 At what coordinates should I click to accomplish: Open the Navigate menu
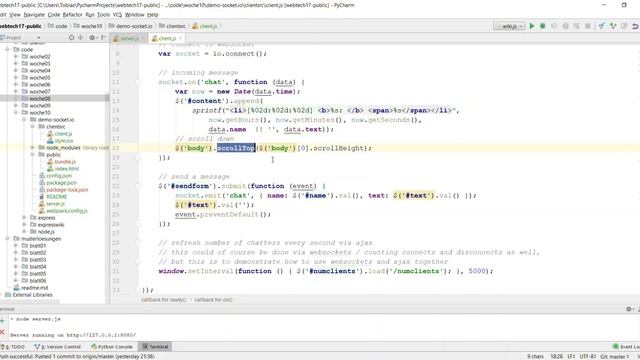(34, 15)
